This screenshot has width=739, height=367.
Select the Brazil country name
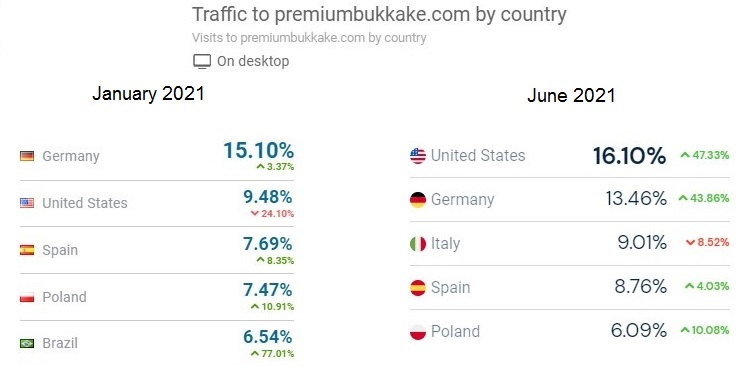point(60,343)
